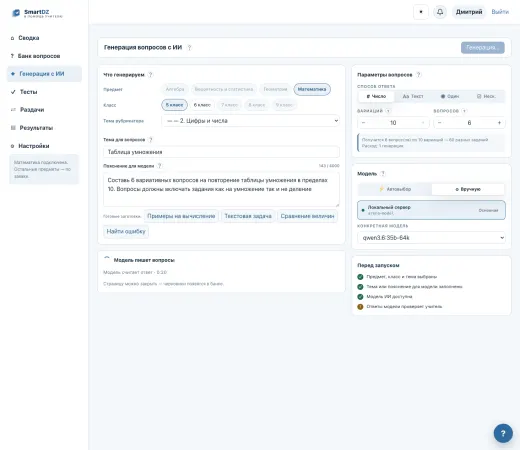Open the floating help question button

coord(503,433)
